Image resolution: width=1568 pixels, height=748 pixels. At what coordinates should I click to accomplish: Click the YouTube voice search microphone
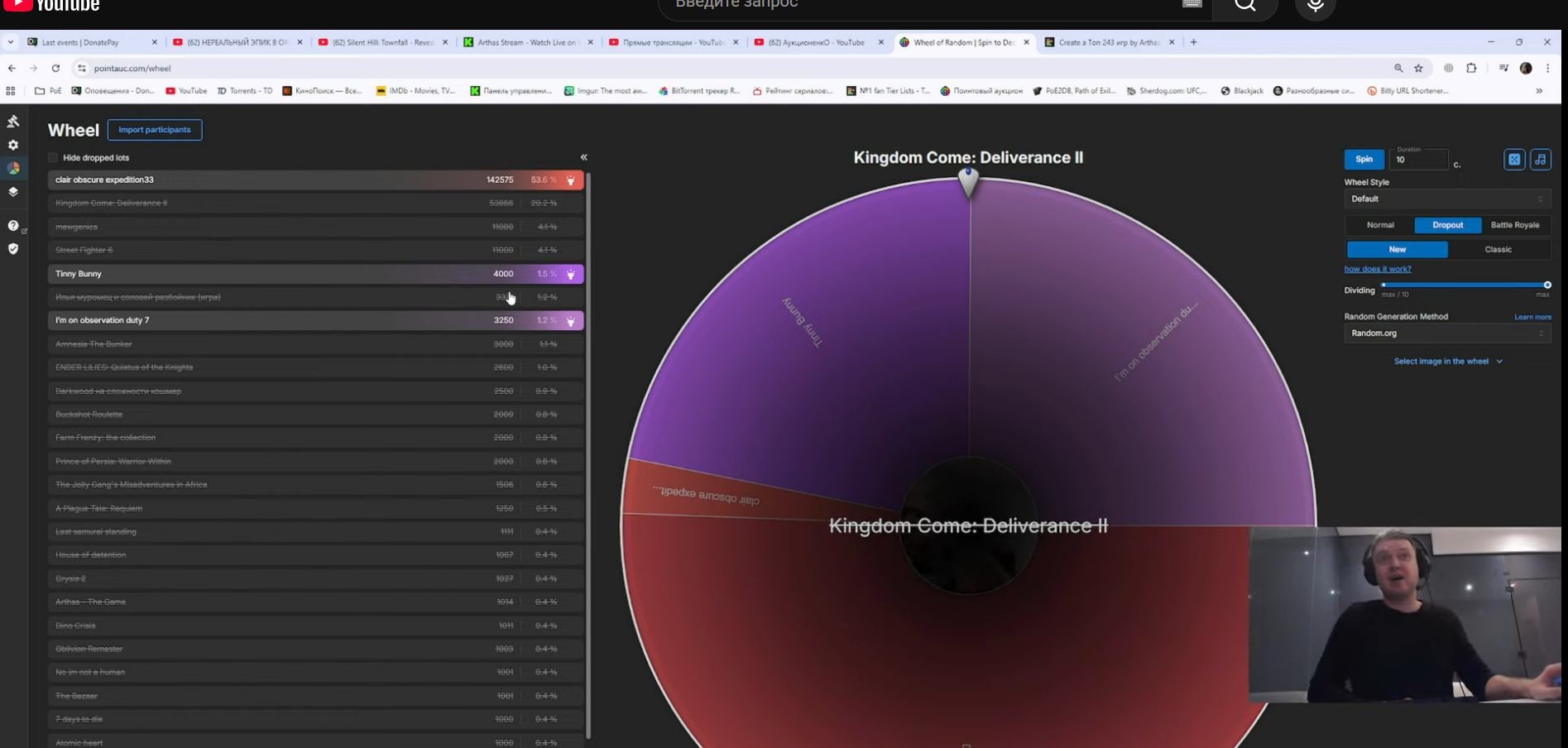click(1315, 7)
